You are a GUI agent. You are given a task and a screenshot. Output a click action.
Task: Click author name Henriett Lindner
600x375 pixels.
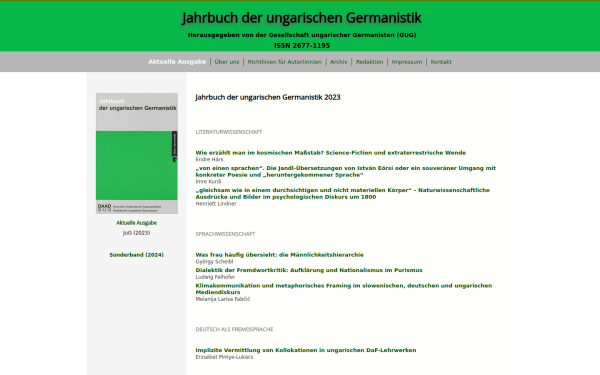point(216,204)
